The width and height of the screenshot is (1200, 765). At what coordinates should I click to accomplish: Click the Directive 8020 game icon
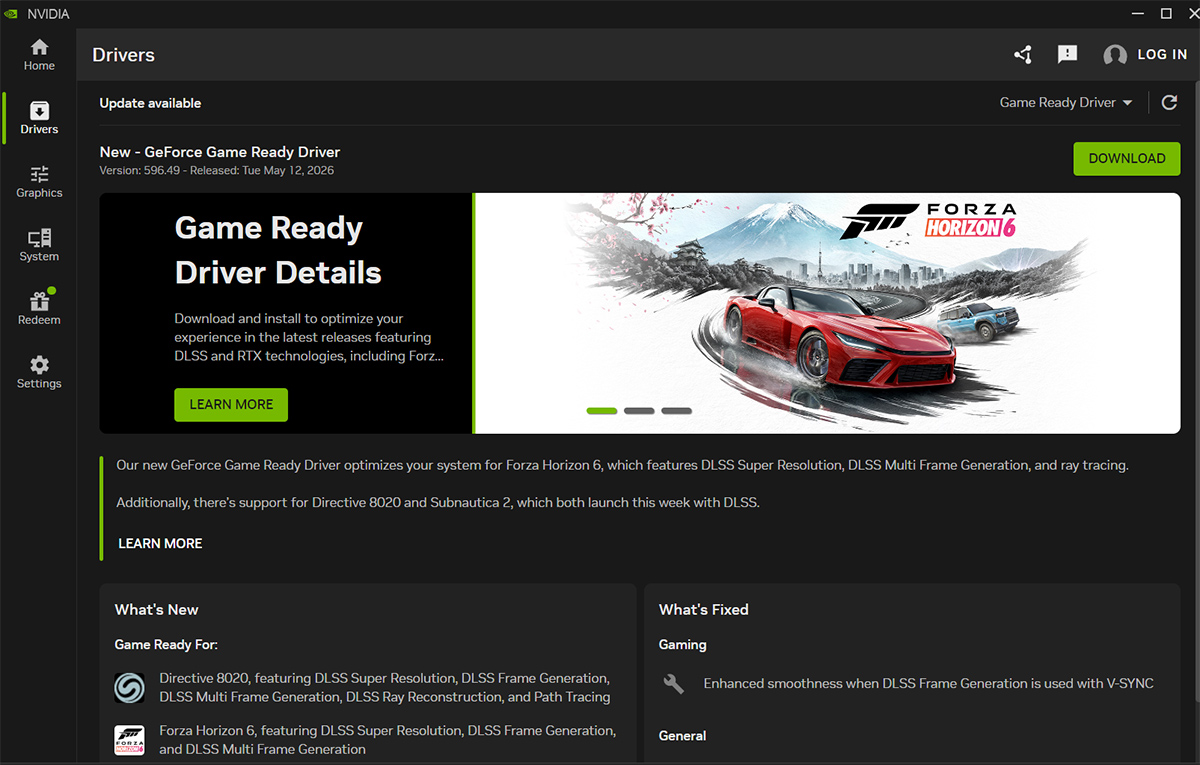129,687
